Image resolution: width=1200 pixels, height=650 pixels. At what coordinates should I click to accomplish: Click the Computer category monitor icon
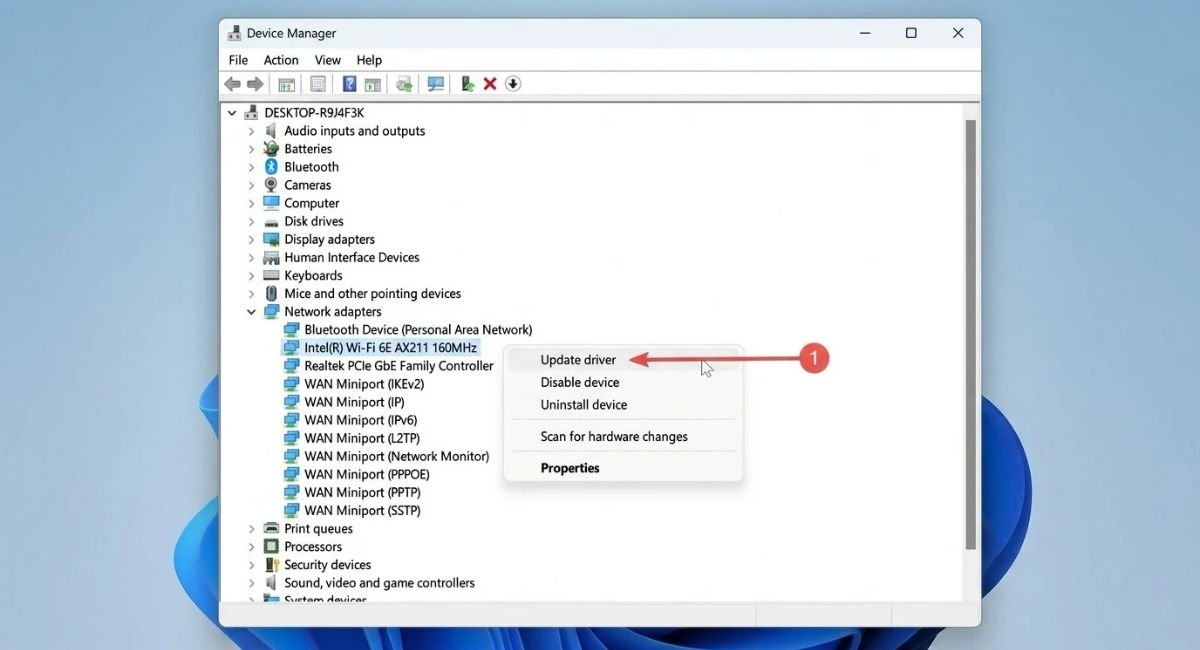pyautogui.click(x=271, y=203)
